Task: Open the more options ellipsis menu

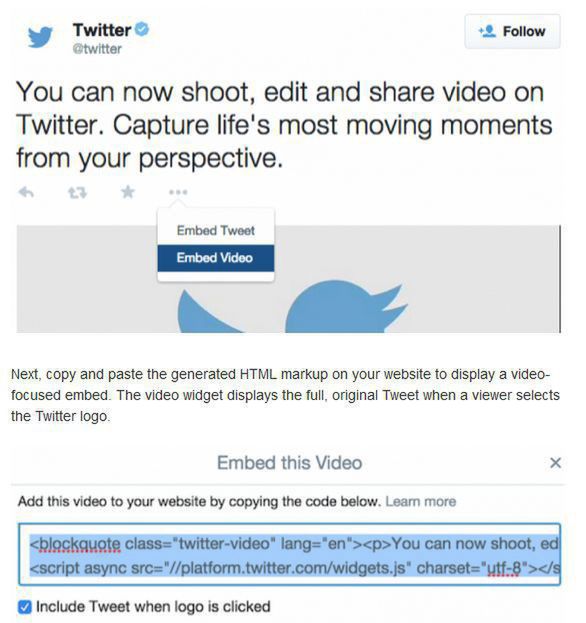Action: point(178,192)
